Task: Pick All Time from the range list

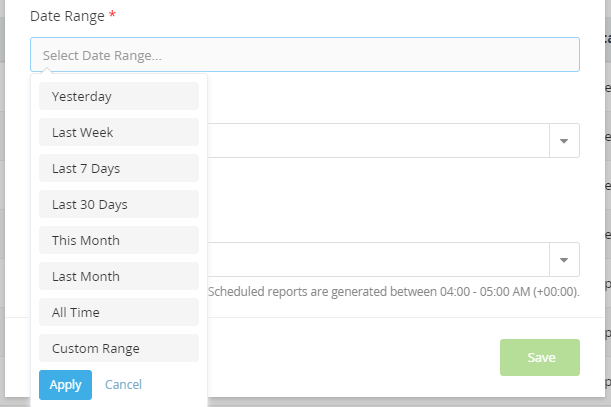Action: 119,312
